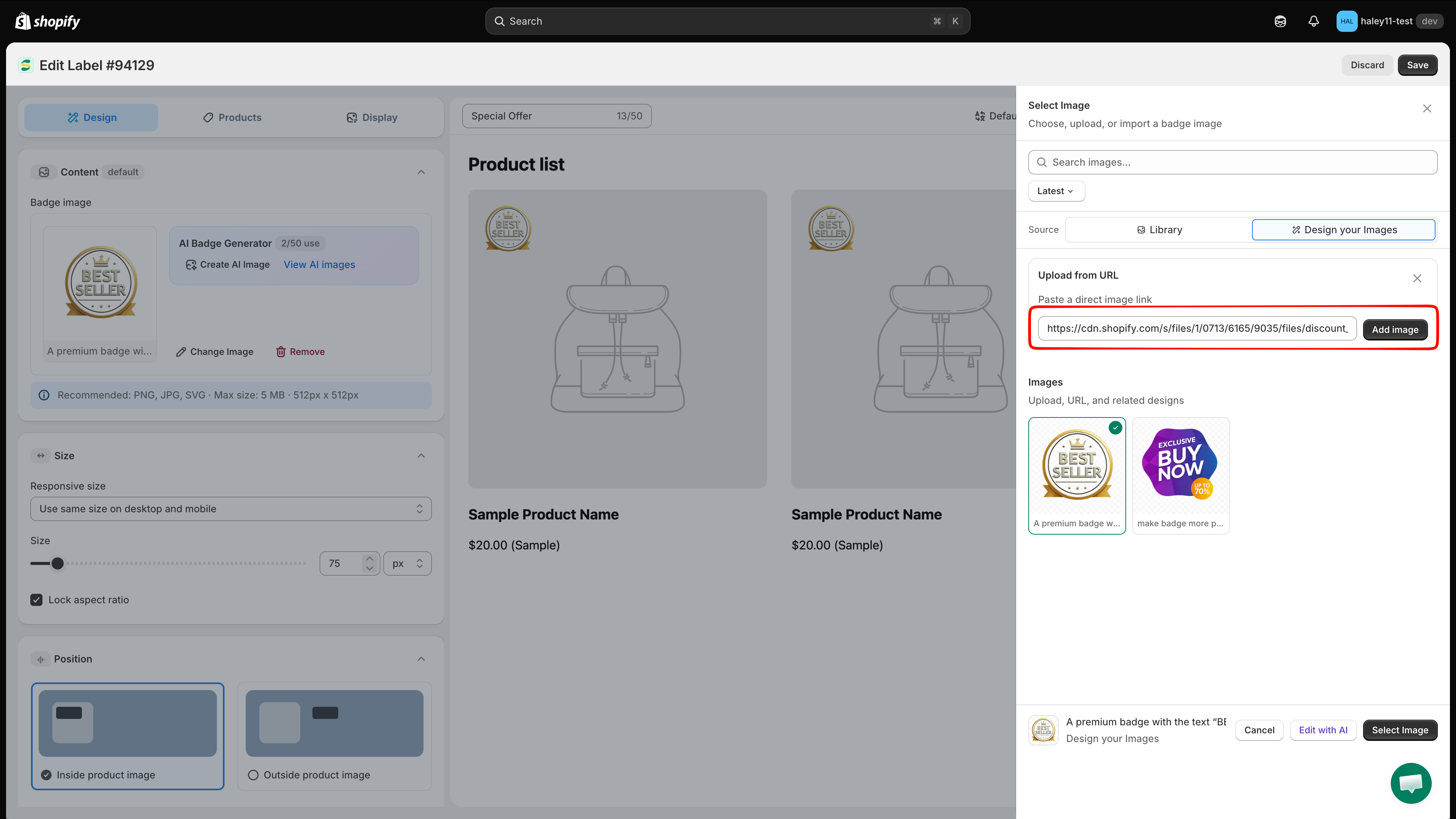Image resolution: width=1456 pixels, height=819 pixels.
Task: Click the Size slider handle
Action: [x=58, y=563]
